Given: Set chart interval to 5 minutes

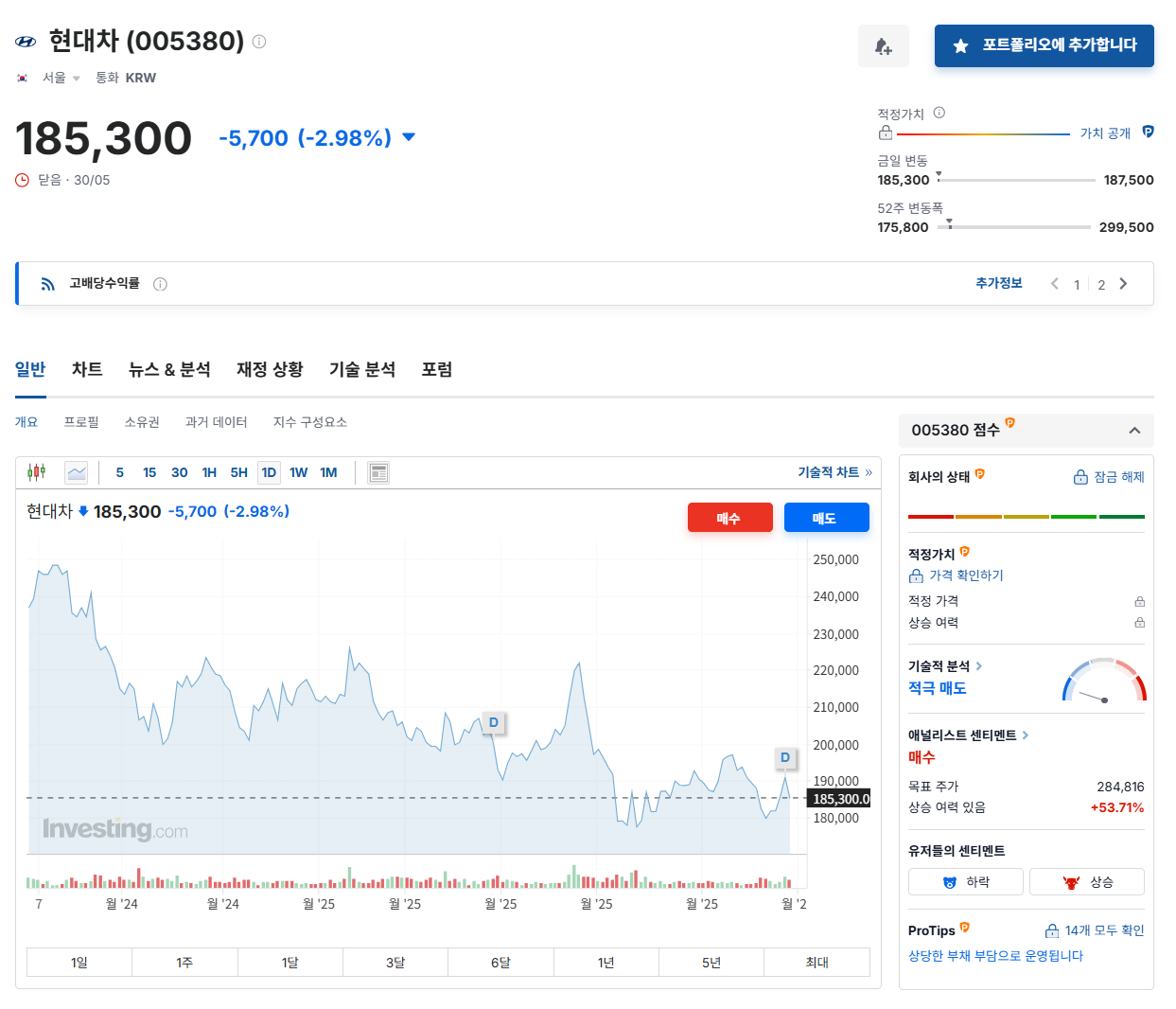Looking at the screenshot, I should point(120,472).
